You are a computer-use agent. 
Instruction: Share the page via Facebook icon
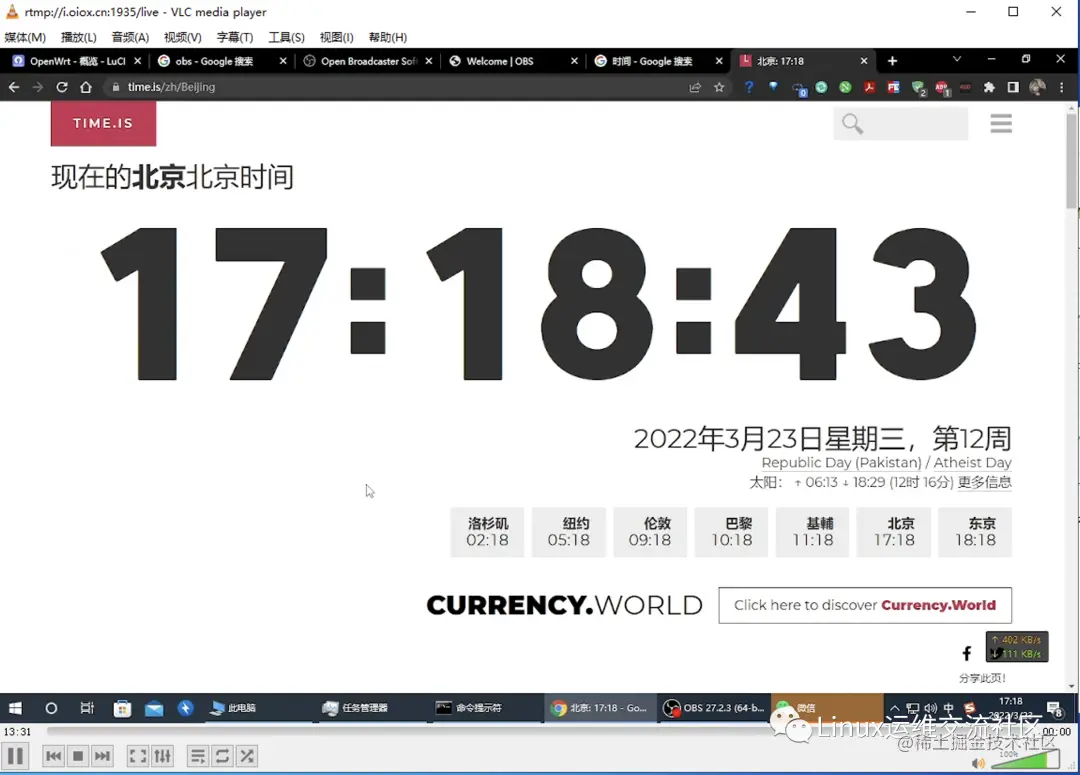click(x=966, y=652)
